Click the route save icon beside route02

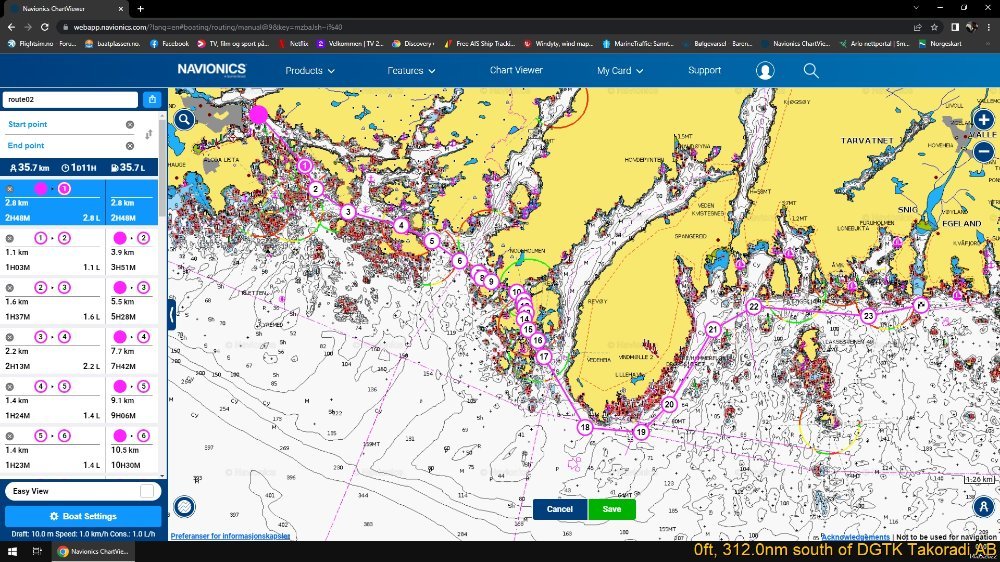click(152, 100)
